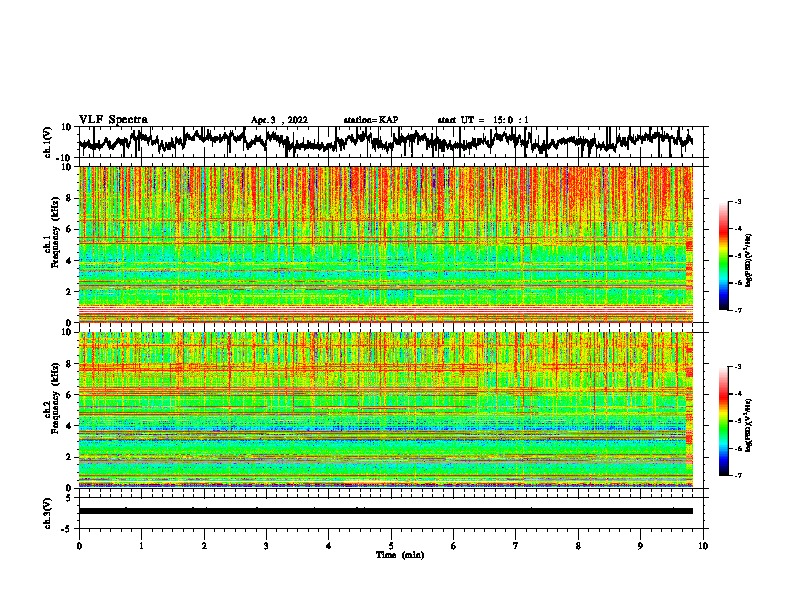Image resolution: width=792 pixels, height=612 pixels.
Task: Click the '-3' tick on ch.1 colorbar
Action: click(x=737, y=202)
